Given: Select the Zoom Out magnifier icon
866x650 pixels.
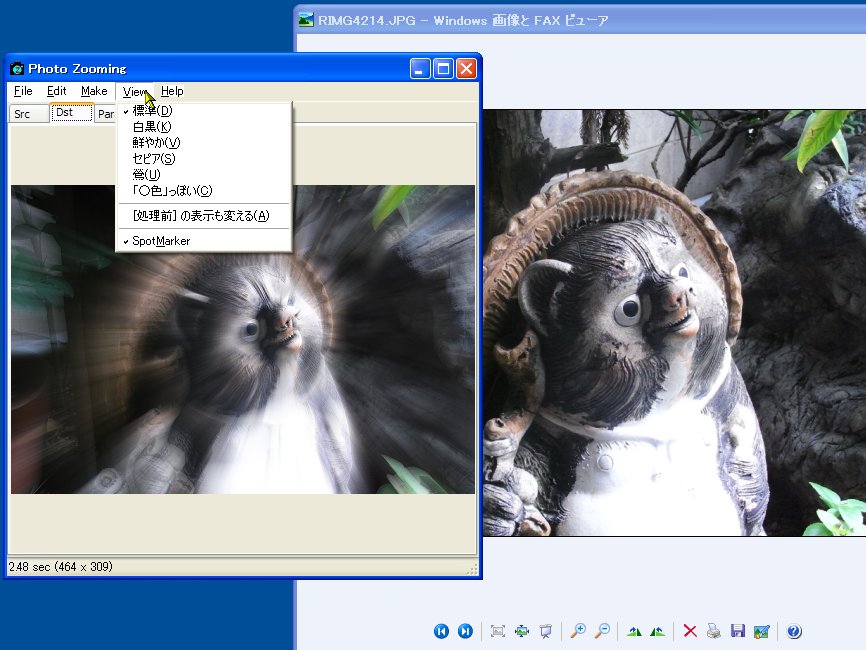Looking at the screenshot, I should click(x=602, y=631).
